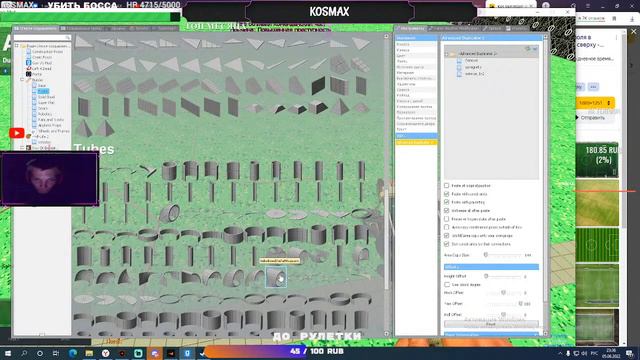Image resolution: width=640 pixels, height=360 pixels.
Task: Toggle Paste with constraints checkbox
Action: 447,194
